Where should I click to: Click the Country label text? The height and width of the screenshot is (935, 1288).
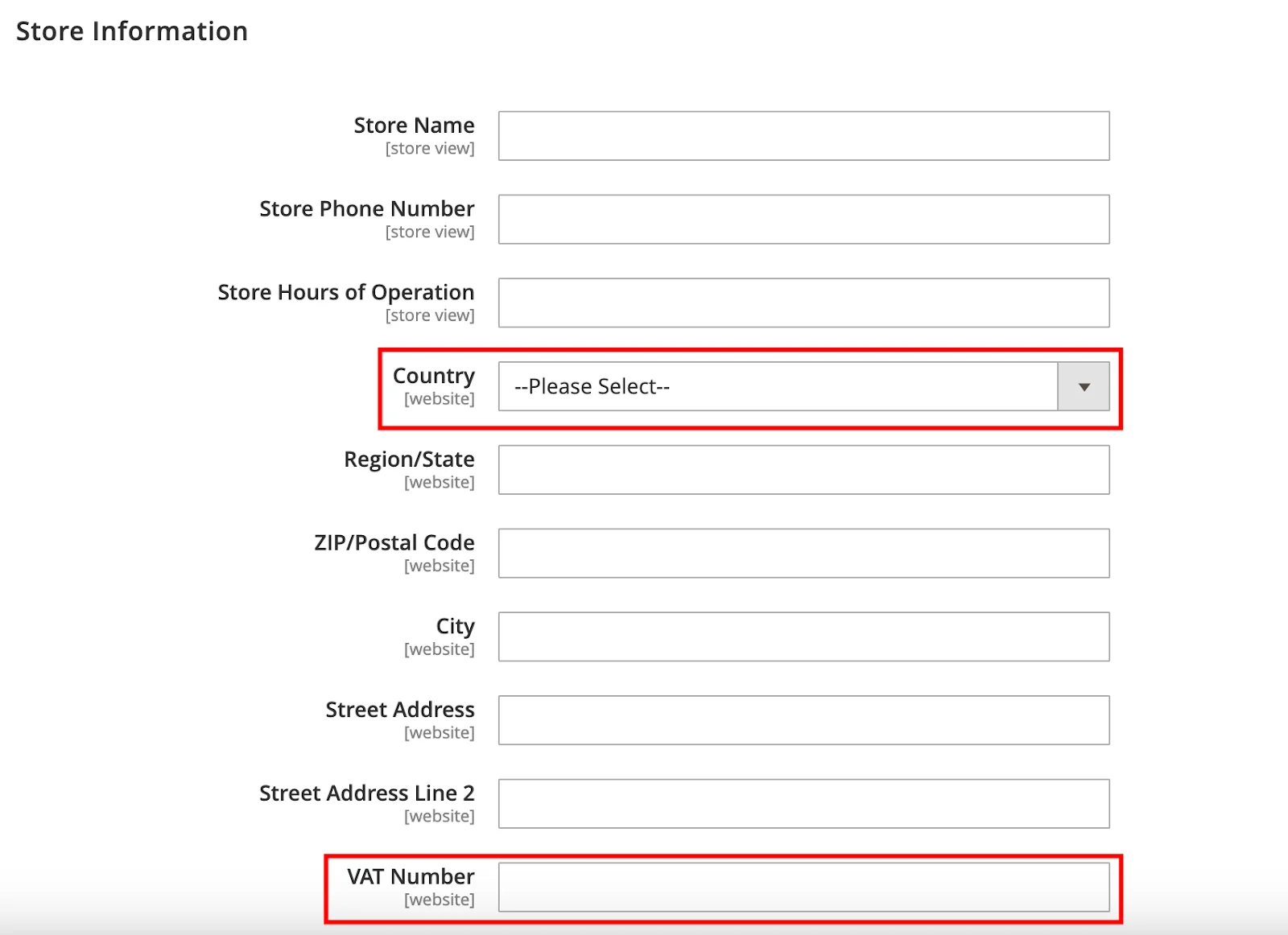tap(434, 376)
